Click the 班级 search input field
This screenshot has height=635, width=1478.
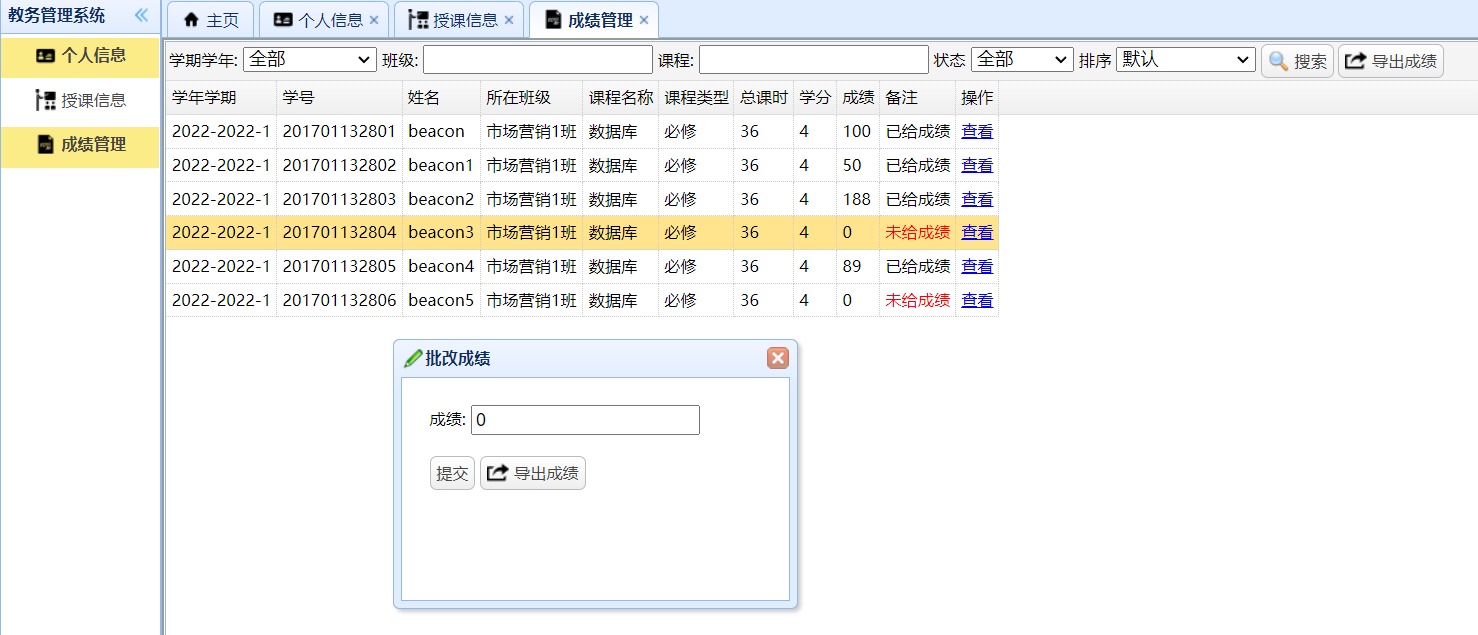pos(537,59)
